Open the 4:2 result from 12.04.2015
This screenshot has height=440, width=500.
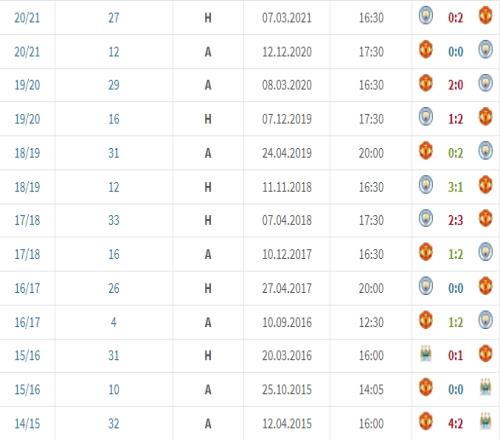pyautogui.click(x=455, y=424)
